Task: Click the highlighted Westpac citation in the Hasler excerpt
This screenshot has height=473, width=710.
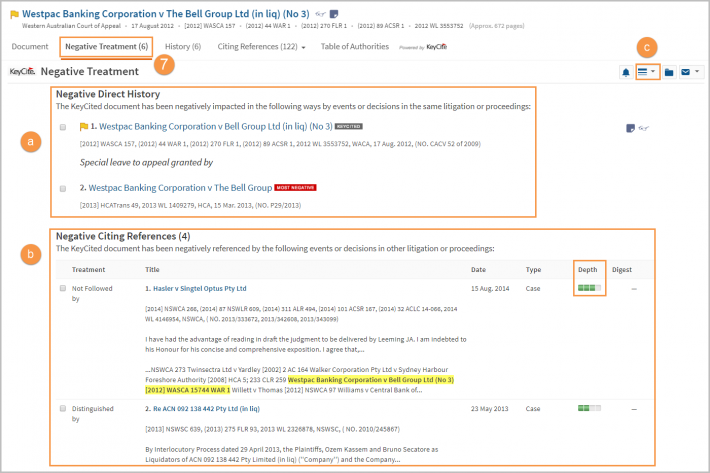Action: coord(299,385)
